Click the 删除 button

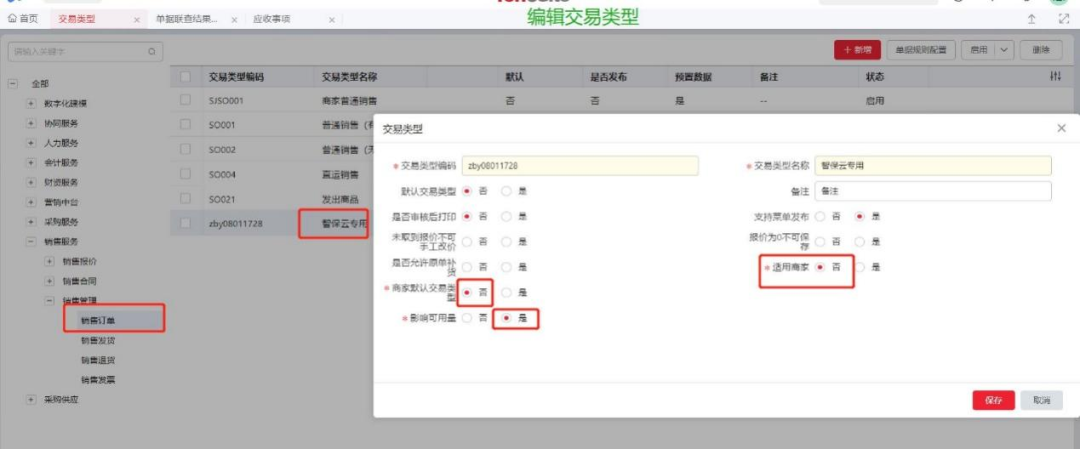click(x=1041, y=50)
